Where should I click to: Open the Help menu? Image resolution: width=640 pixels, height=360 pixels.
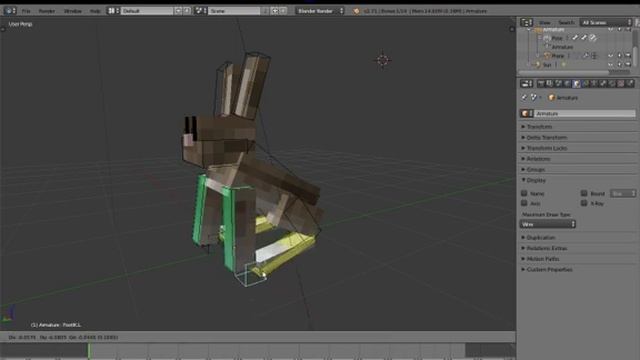tap(95, 11)
